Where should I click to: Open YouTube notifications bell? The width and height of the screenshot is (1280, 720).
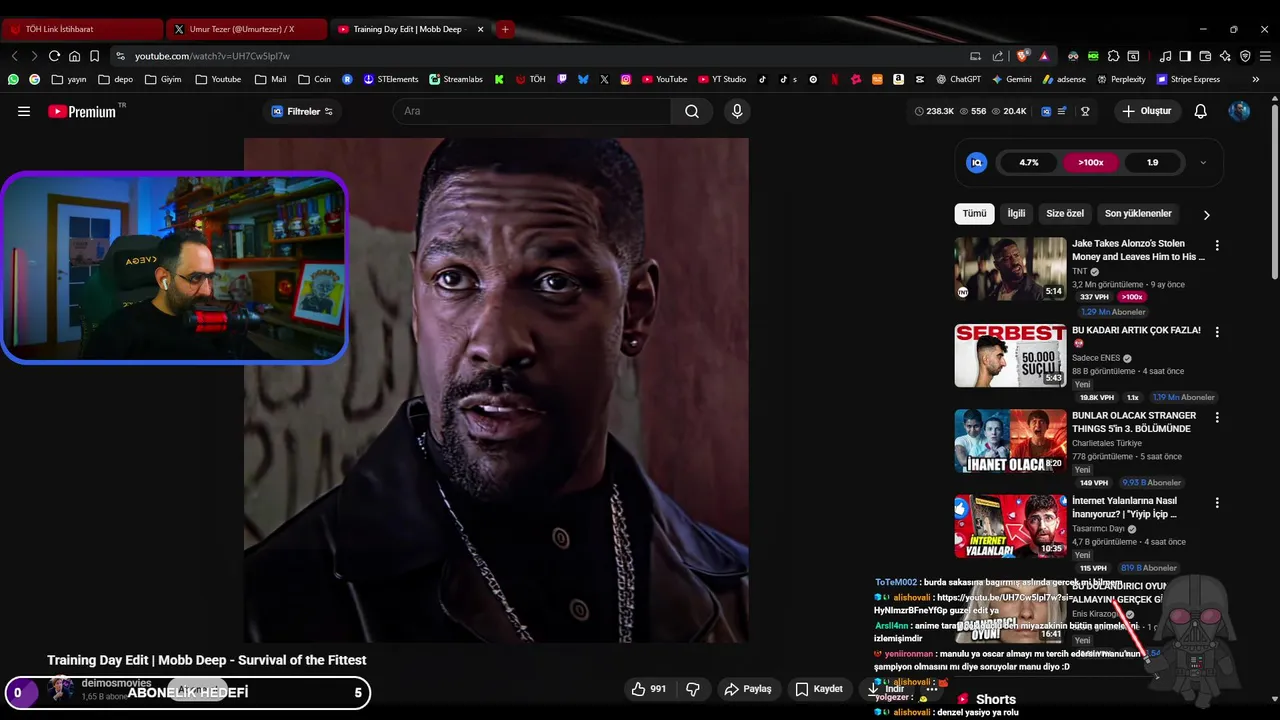(x=1200, y=111)
